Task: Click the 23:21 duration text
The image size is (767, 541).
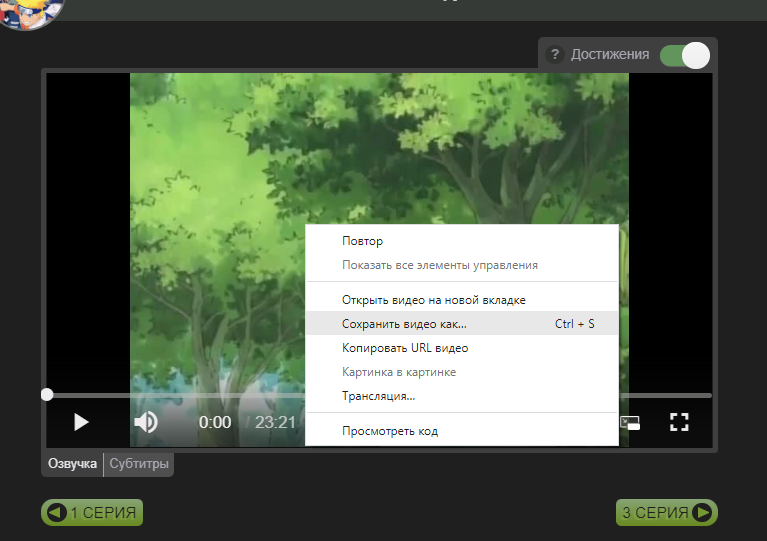Action: 275,422
